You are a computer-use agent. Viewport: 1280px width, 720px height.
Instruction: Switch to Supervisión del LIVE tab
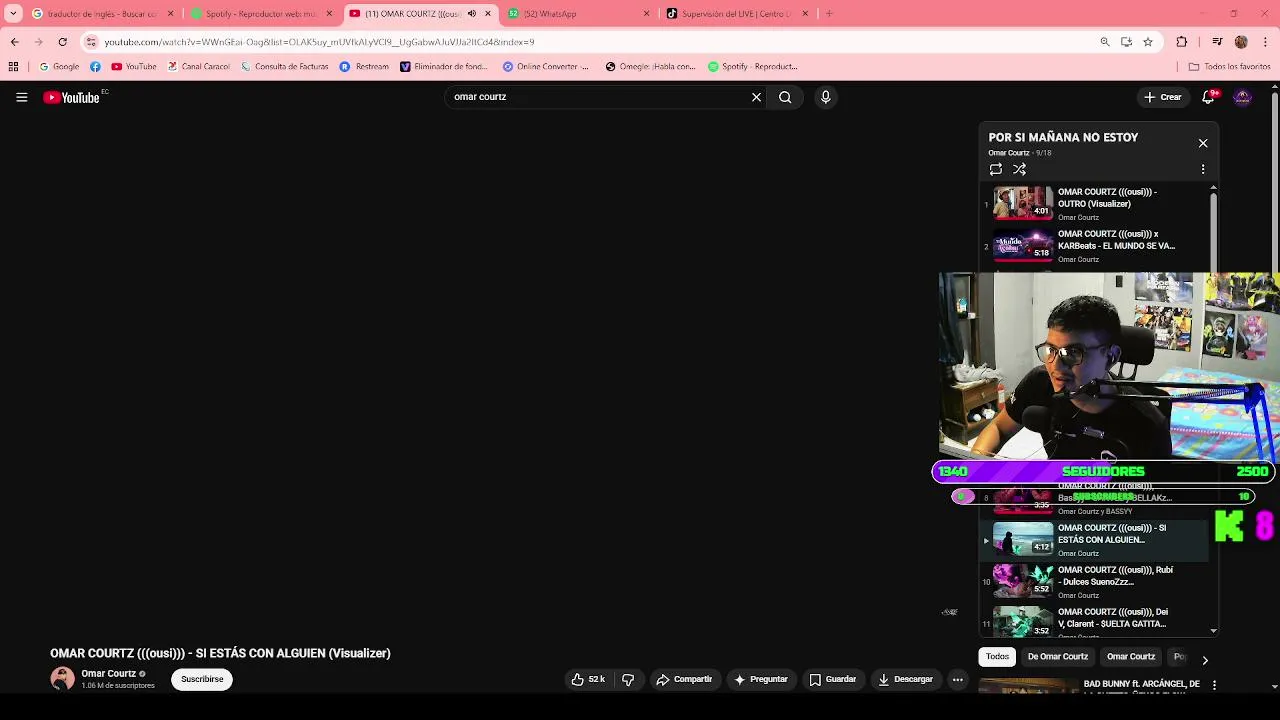click(x=736, y=14)
